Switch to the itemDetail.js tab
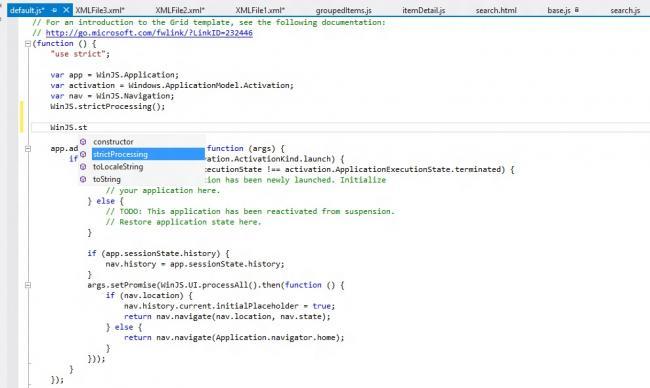 pyautogui.click(x=424, y=10)
